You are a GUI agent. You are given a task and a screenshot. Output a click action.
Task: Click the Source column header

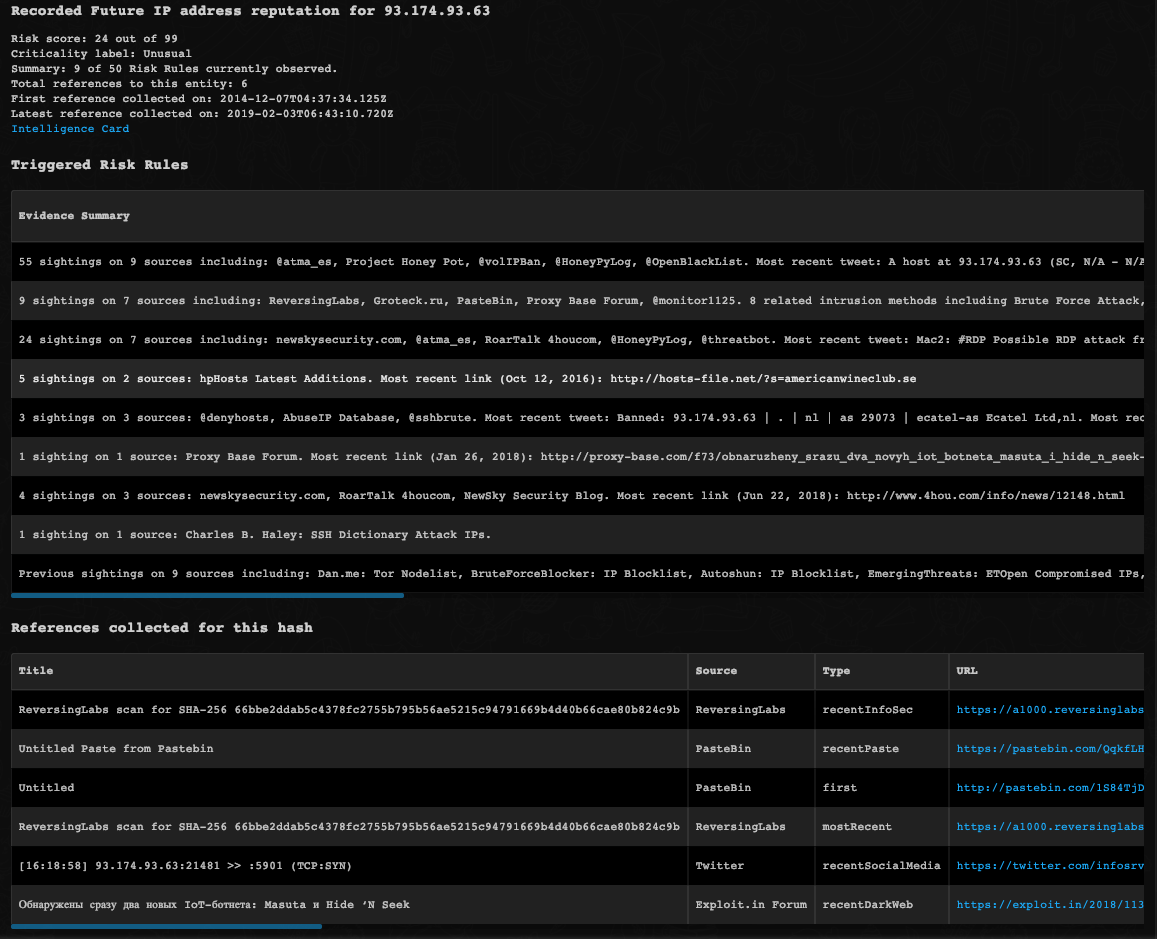(716, 670)
